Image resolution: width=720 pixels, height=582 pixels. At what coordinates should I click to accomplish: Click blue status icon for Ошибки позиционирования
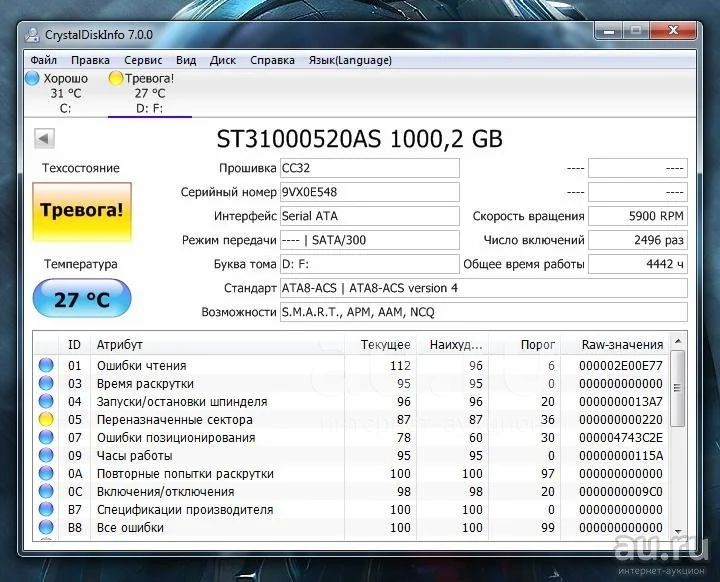point(46,437)
